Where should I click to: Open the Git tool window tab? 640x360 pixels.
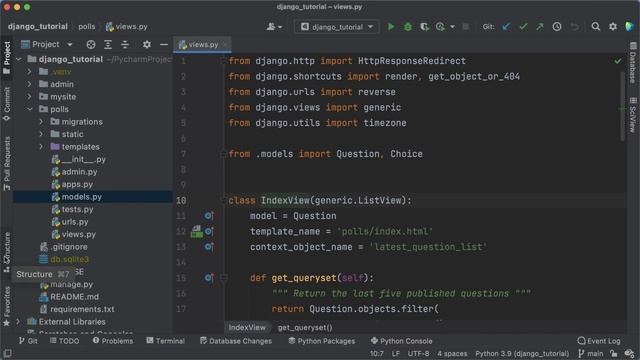(x=28, y=341)
